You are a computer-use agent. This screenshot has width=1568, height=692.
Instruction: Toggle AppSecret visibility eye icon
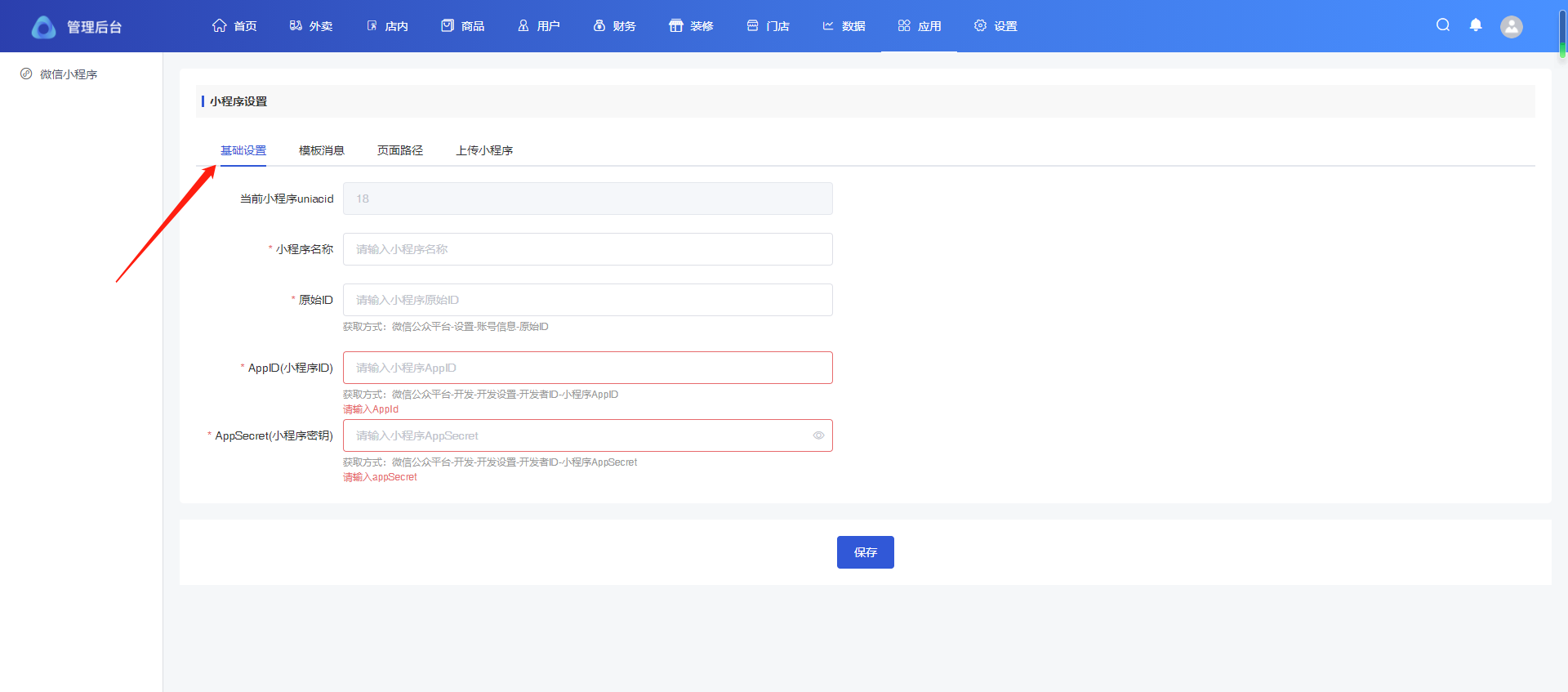pos(818,435)
